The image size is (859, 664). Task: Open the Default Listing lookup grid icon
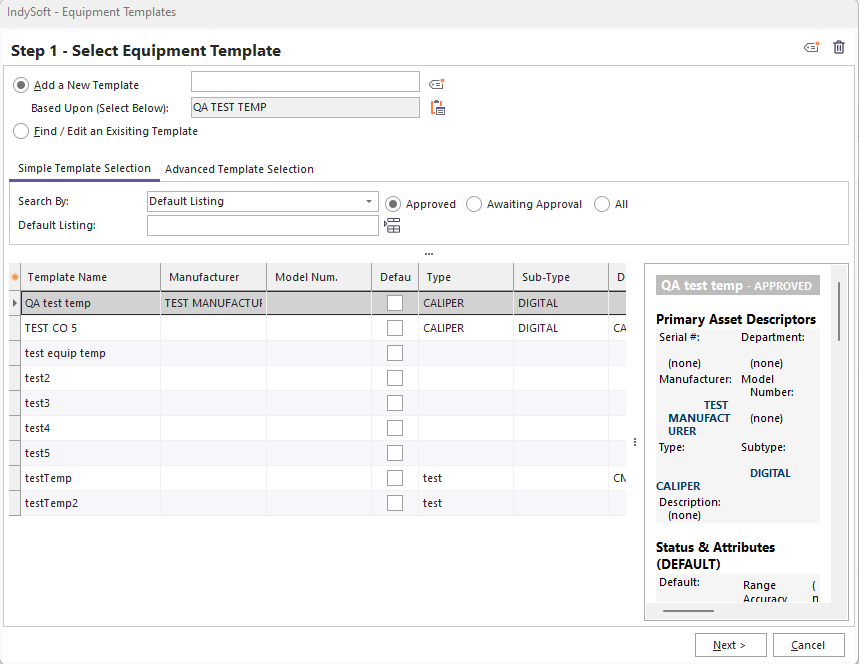(x=393, y=226)
